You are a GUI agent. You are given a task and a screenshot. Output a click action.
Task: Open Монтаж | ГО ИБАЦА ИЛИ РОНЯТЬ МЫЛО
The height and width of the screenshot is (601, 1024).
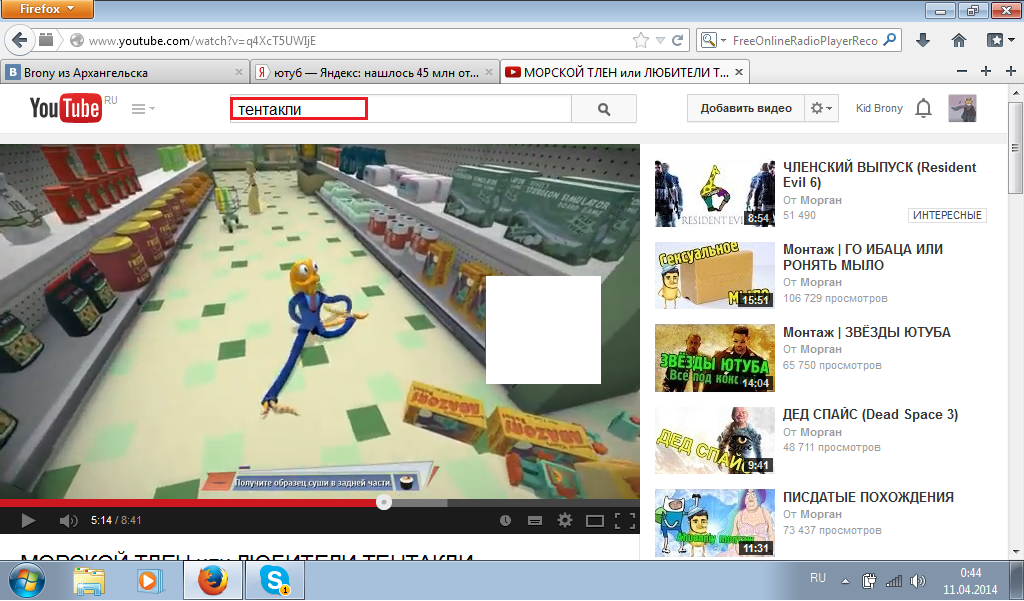coord(863,257)
